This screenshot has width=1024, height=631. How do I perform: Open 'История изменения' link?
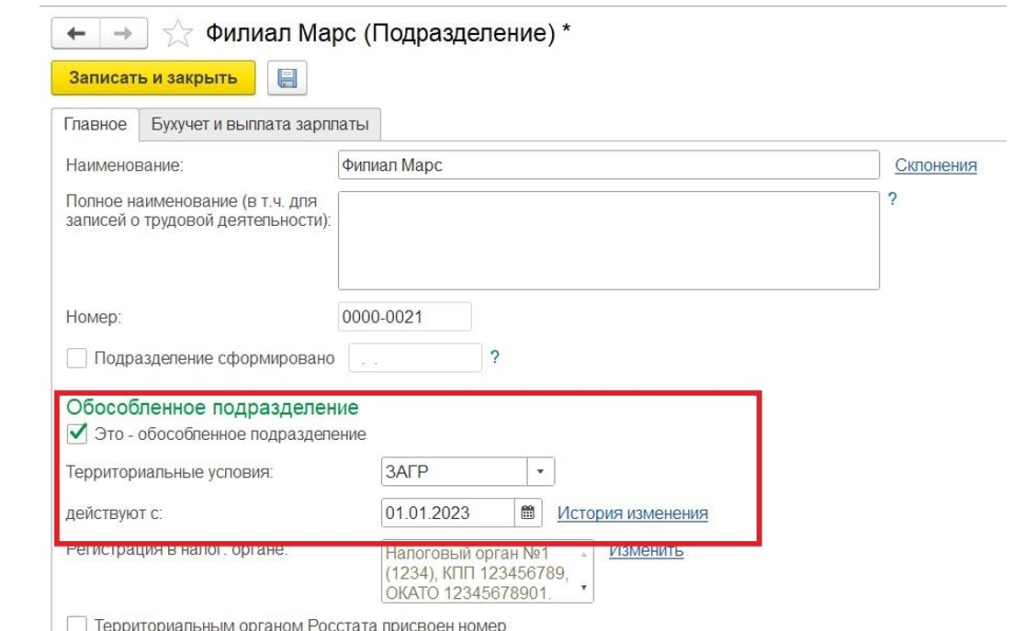click(x=632, y=513)
